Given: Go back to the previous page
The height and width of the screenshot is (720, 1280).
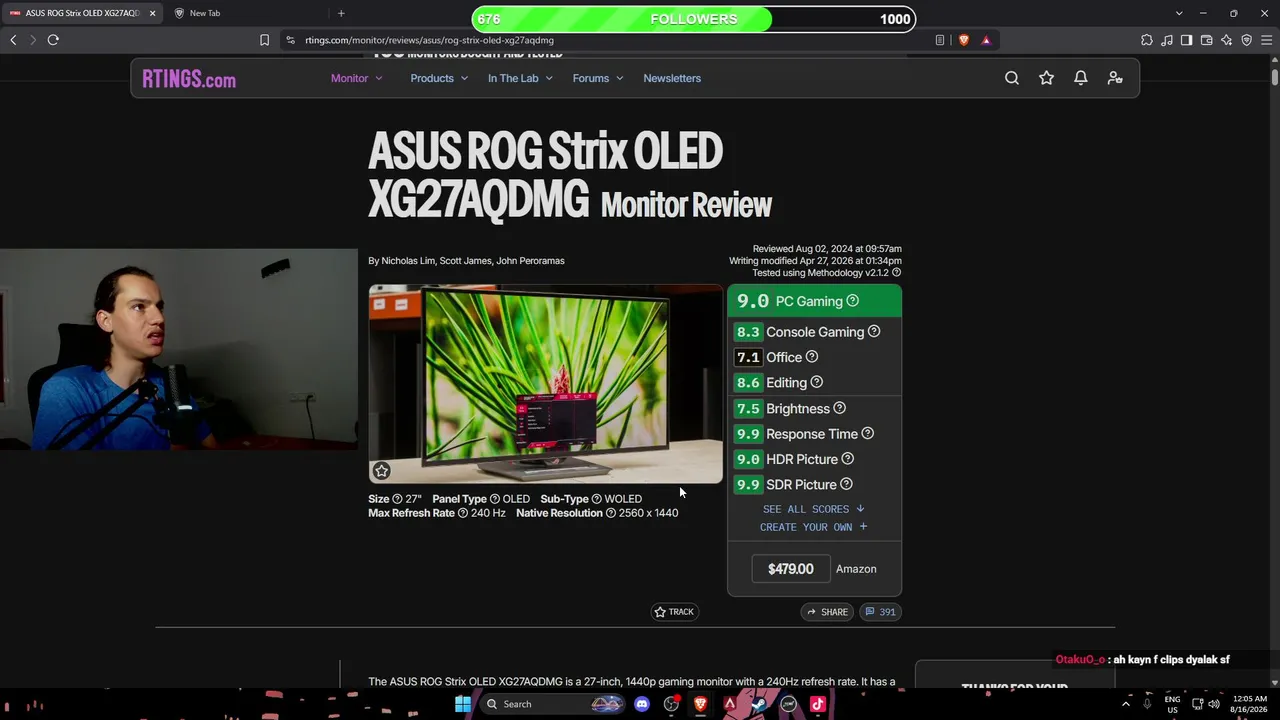Looking at the screenshot, I should pyautogui.click(x=13, y=40).
